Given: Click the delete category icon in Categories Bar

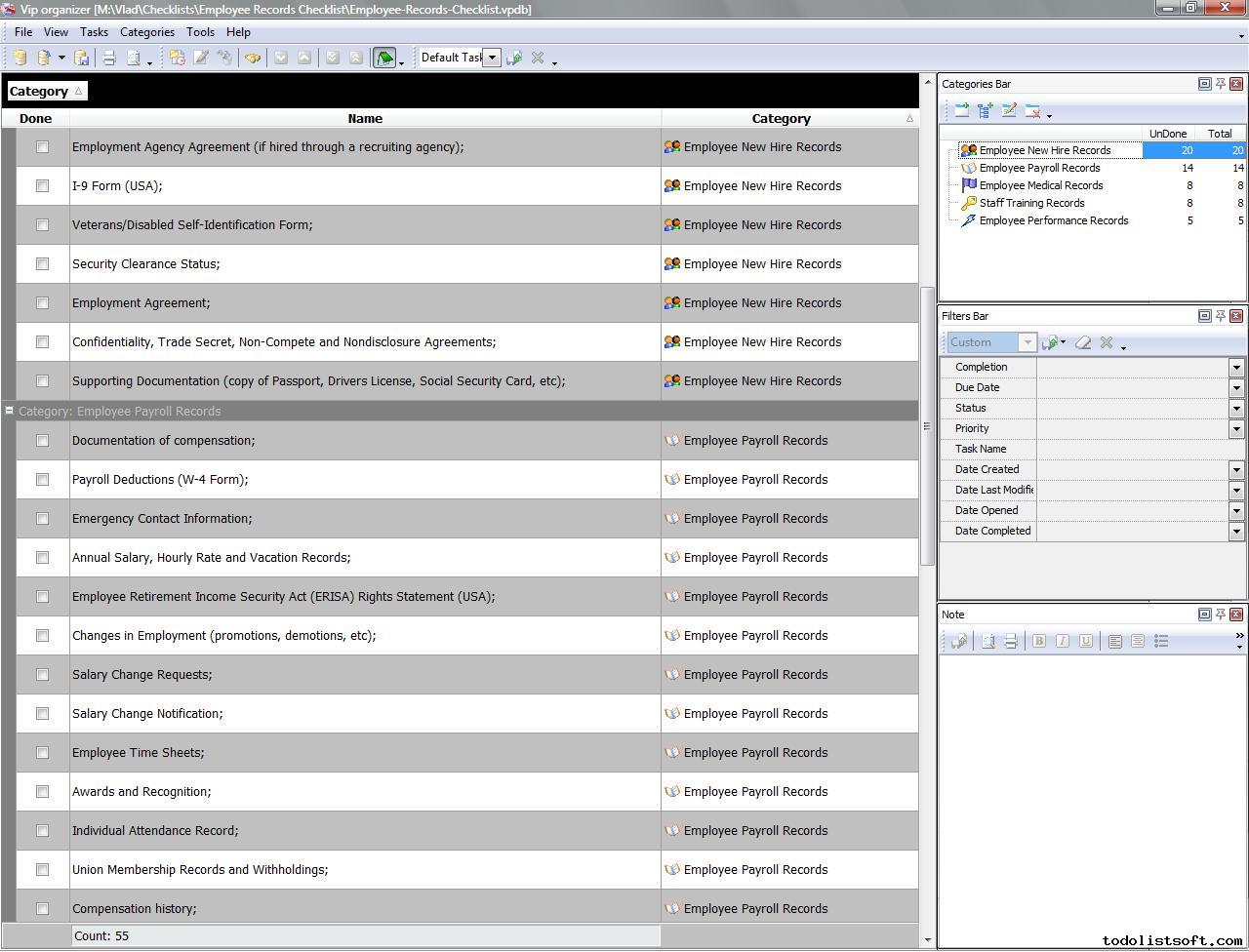Looking at the screenshot, I should point(1032,111).
